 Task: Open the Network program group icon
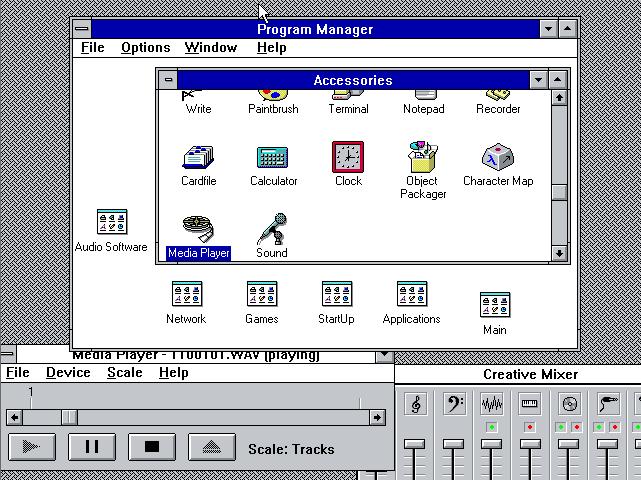187,294
